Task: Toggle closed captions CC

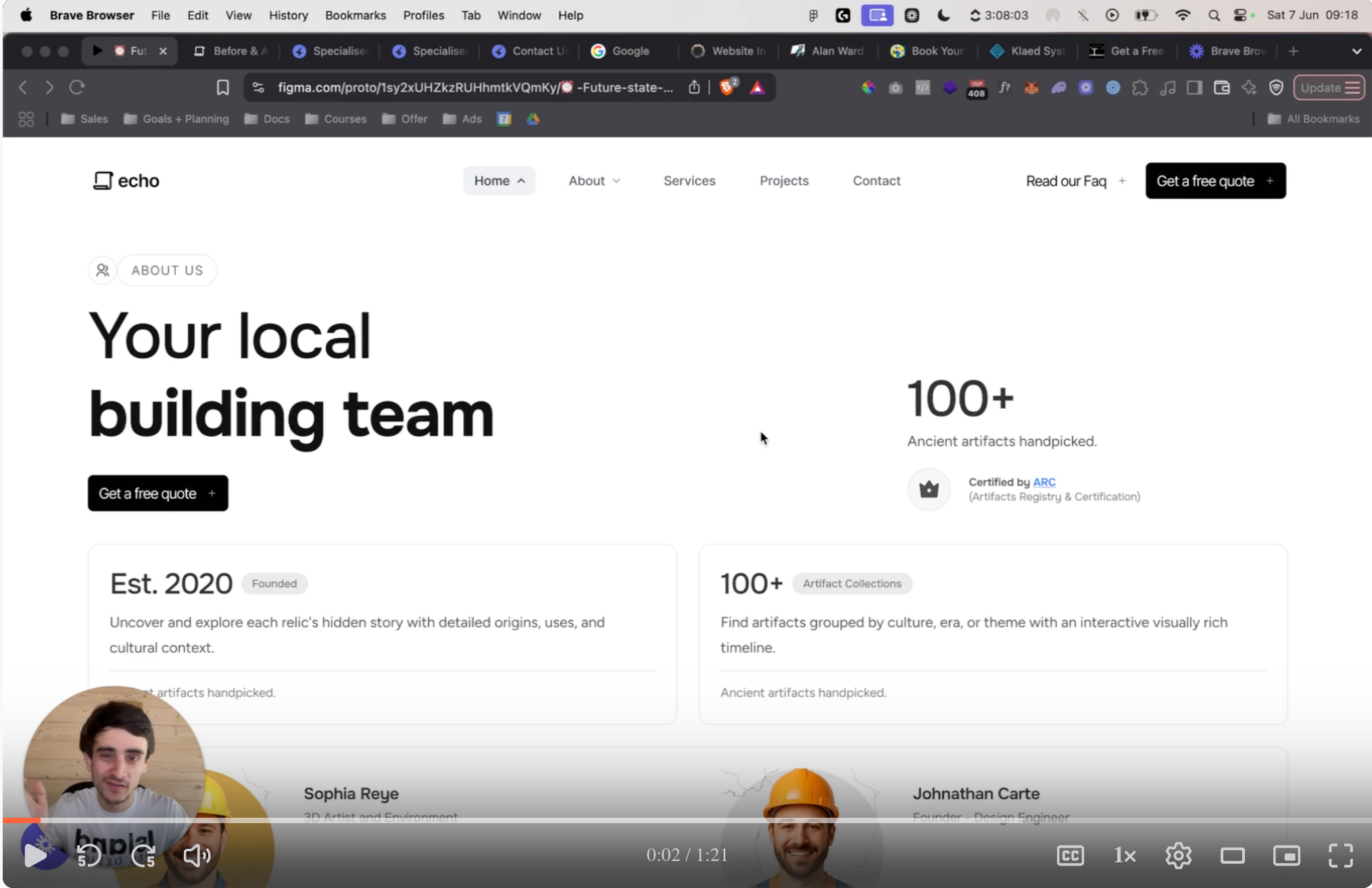Action: click(1071, 856)
